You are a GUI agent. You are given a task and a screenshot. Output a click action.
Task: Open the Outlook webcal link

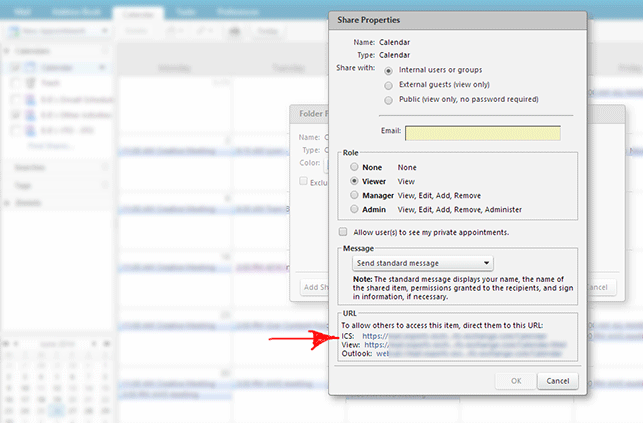pyautogui.click(x=469, y=353)
